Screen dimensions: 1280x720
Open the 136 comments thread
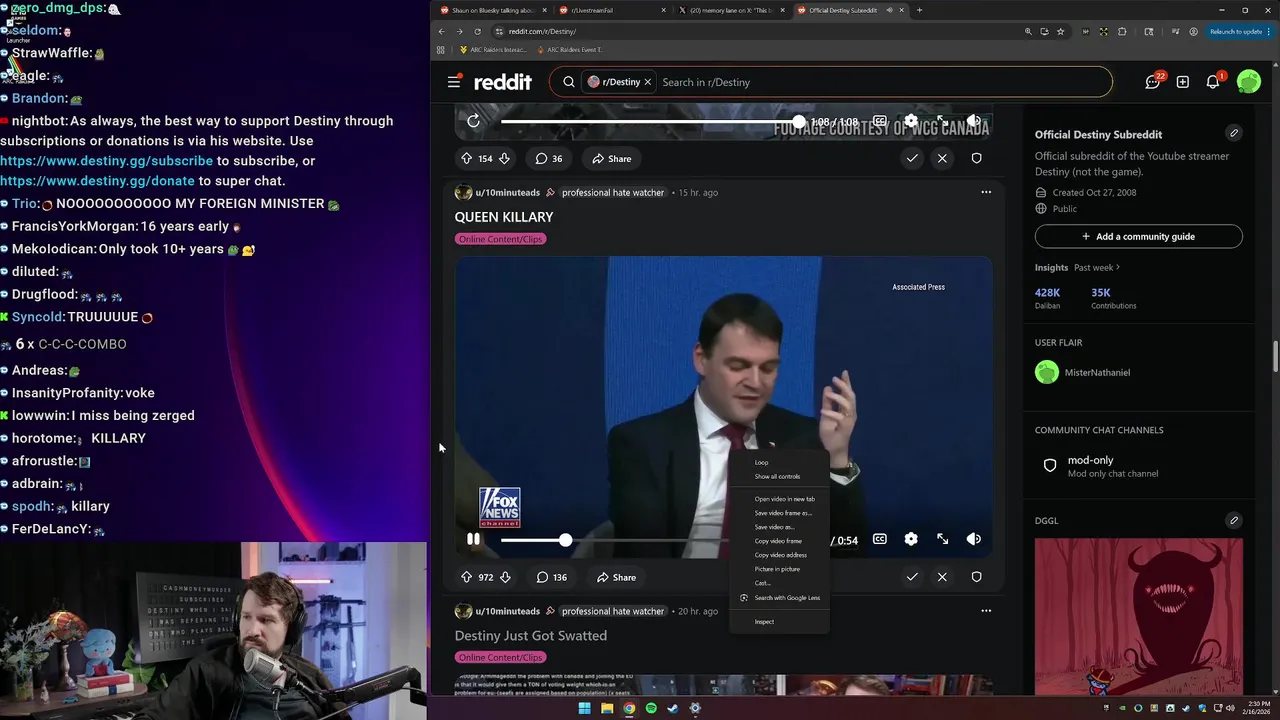551,577
